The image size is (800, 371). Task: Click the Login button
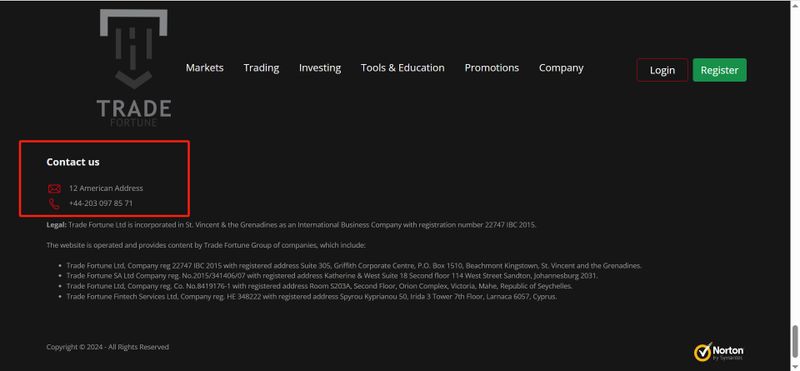tap(662, 70)
